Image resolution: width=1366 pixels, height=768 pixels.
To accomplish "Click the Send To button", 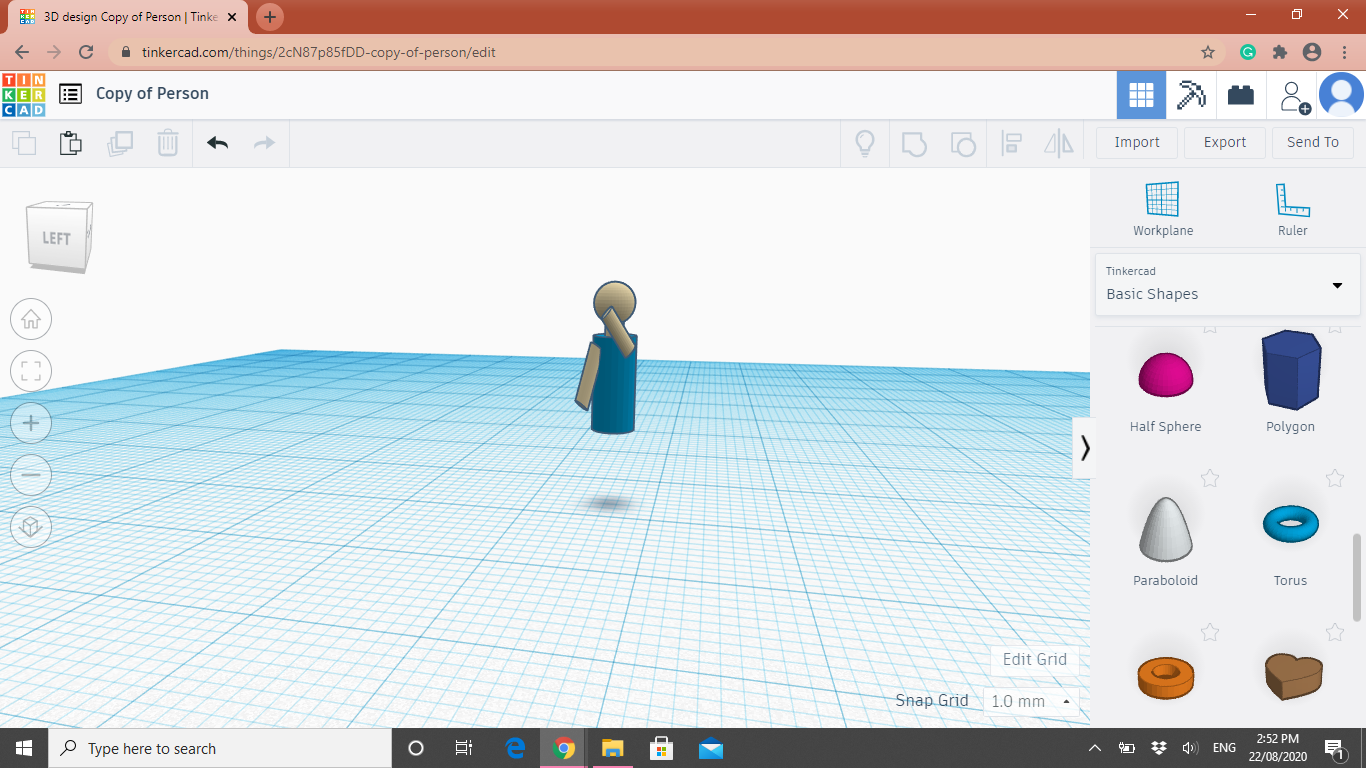I will point(1313,143).
